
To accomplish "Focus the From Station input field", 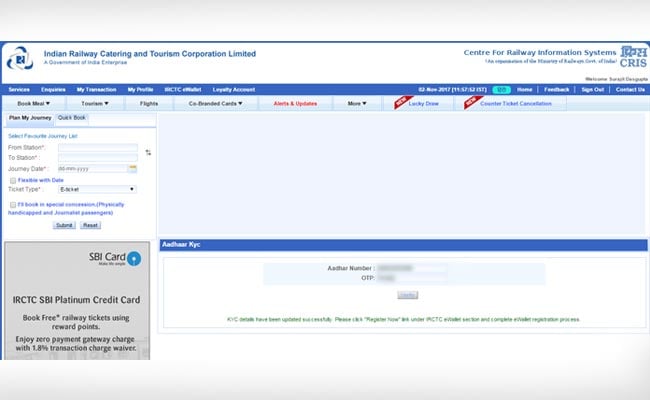I will click(x=98, y=148).
